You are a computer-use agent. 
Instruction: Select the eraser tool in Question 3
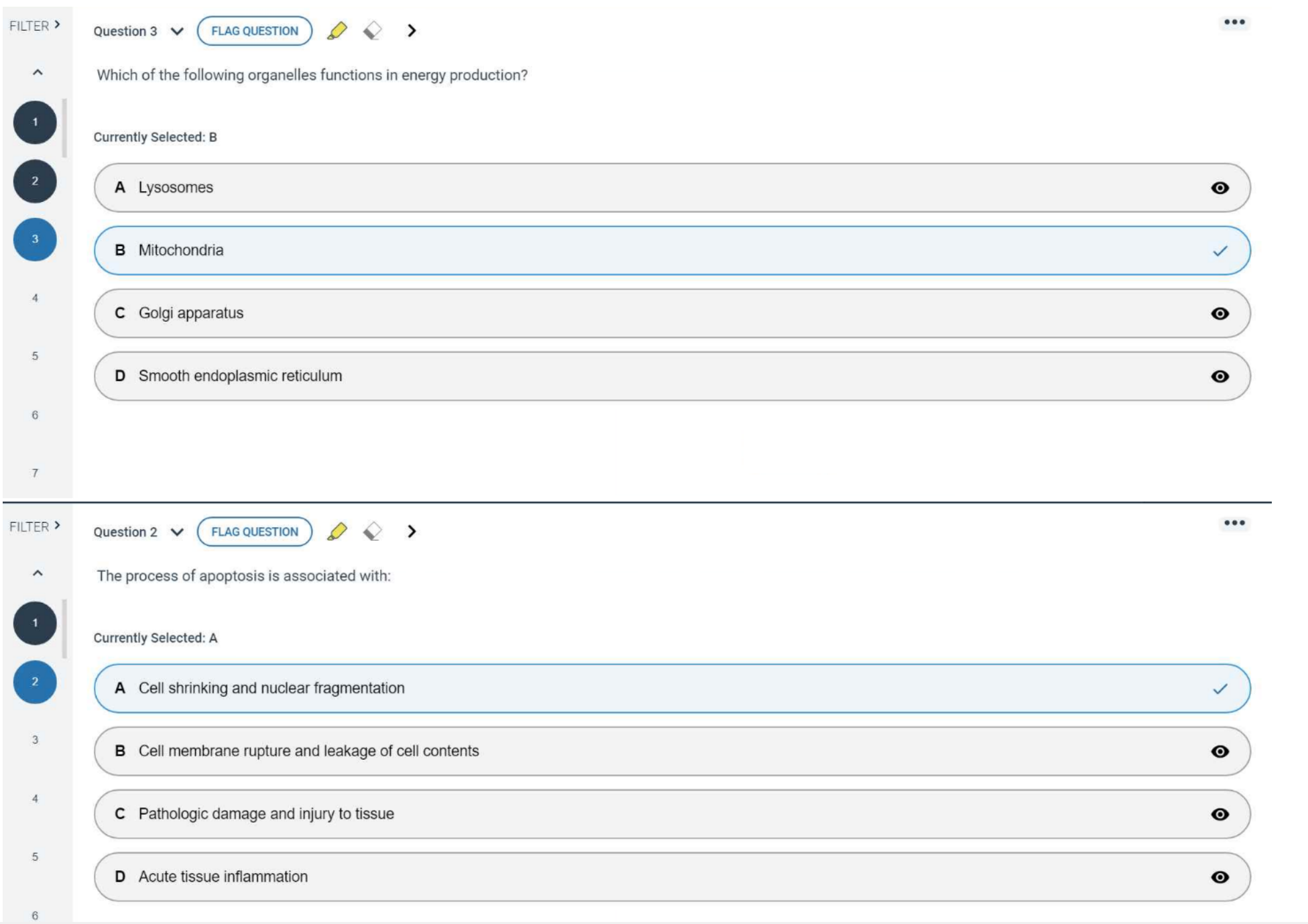373,31
